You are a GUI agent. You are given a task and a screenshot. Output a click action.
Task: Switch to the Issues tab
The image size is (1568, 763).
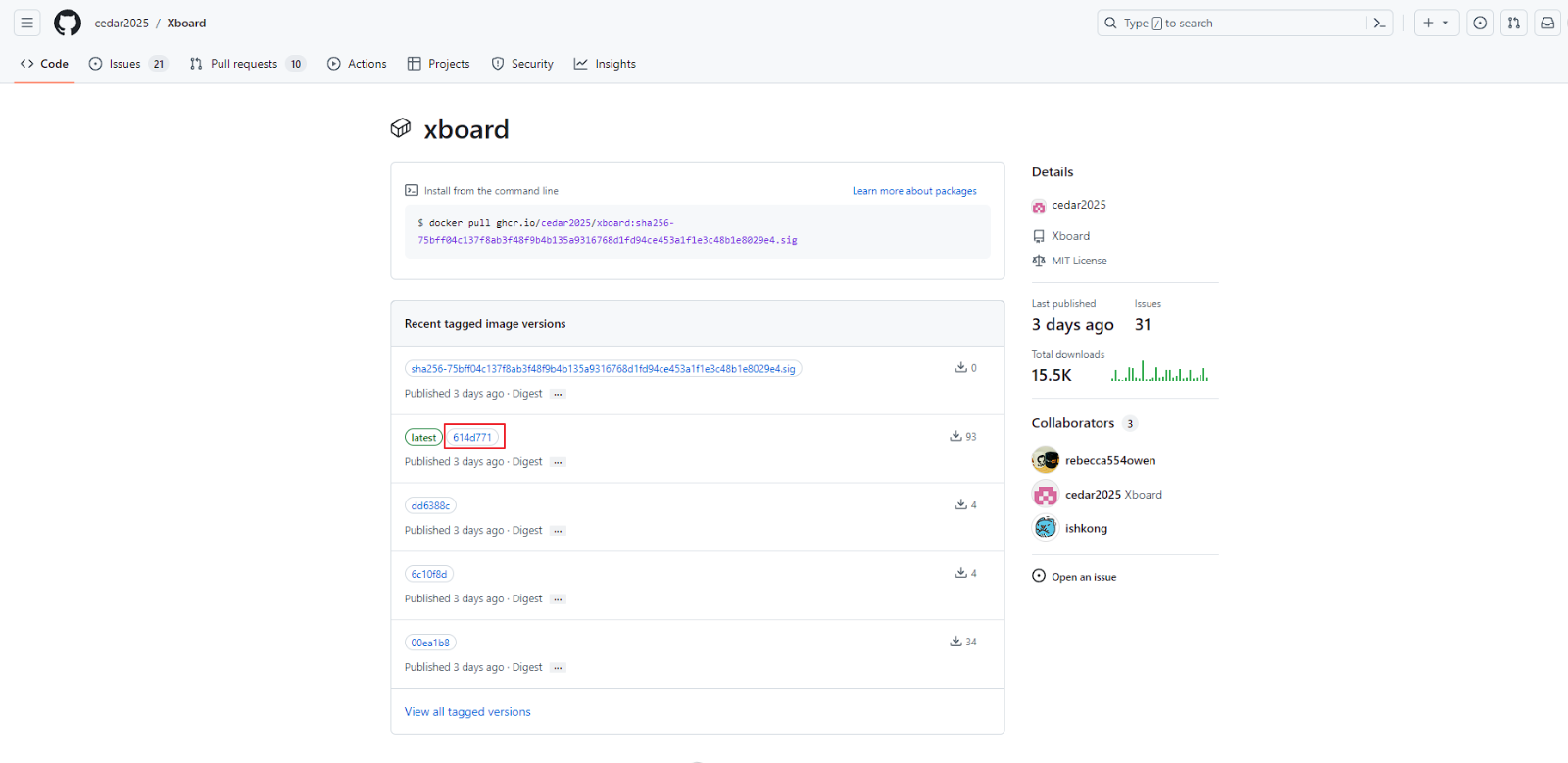[127, 64]
